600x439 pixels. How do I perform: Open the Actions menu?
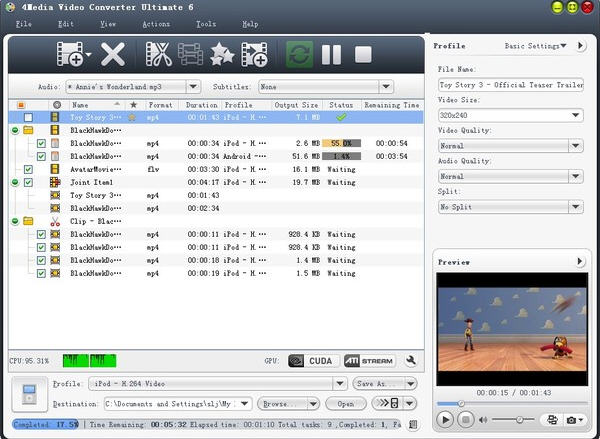point(156,23)
